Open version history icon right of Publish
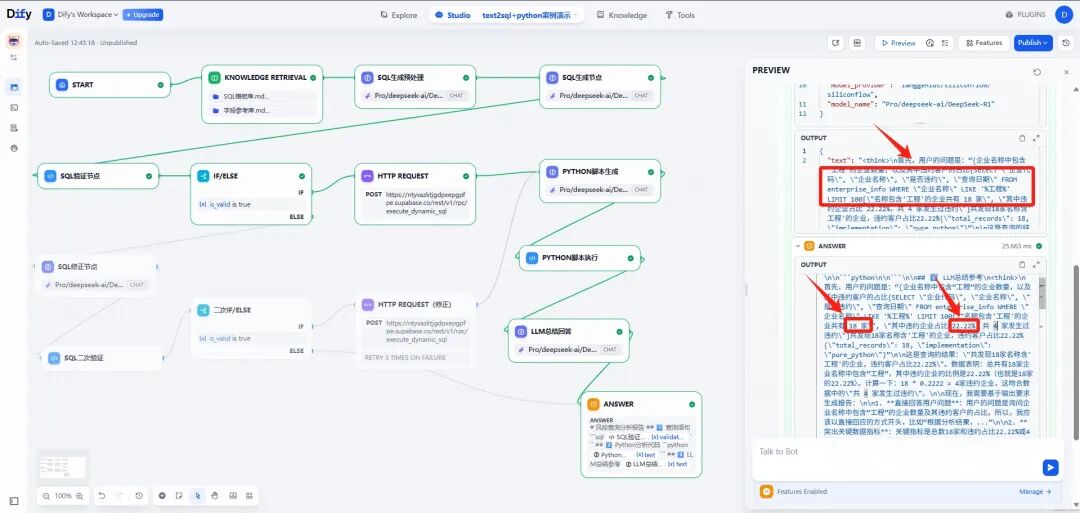1080x513 pixels. [1066, 43]
